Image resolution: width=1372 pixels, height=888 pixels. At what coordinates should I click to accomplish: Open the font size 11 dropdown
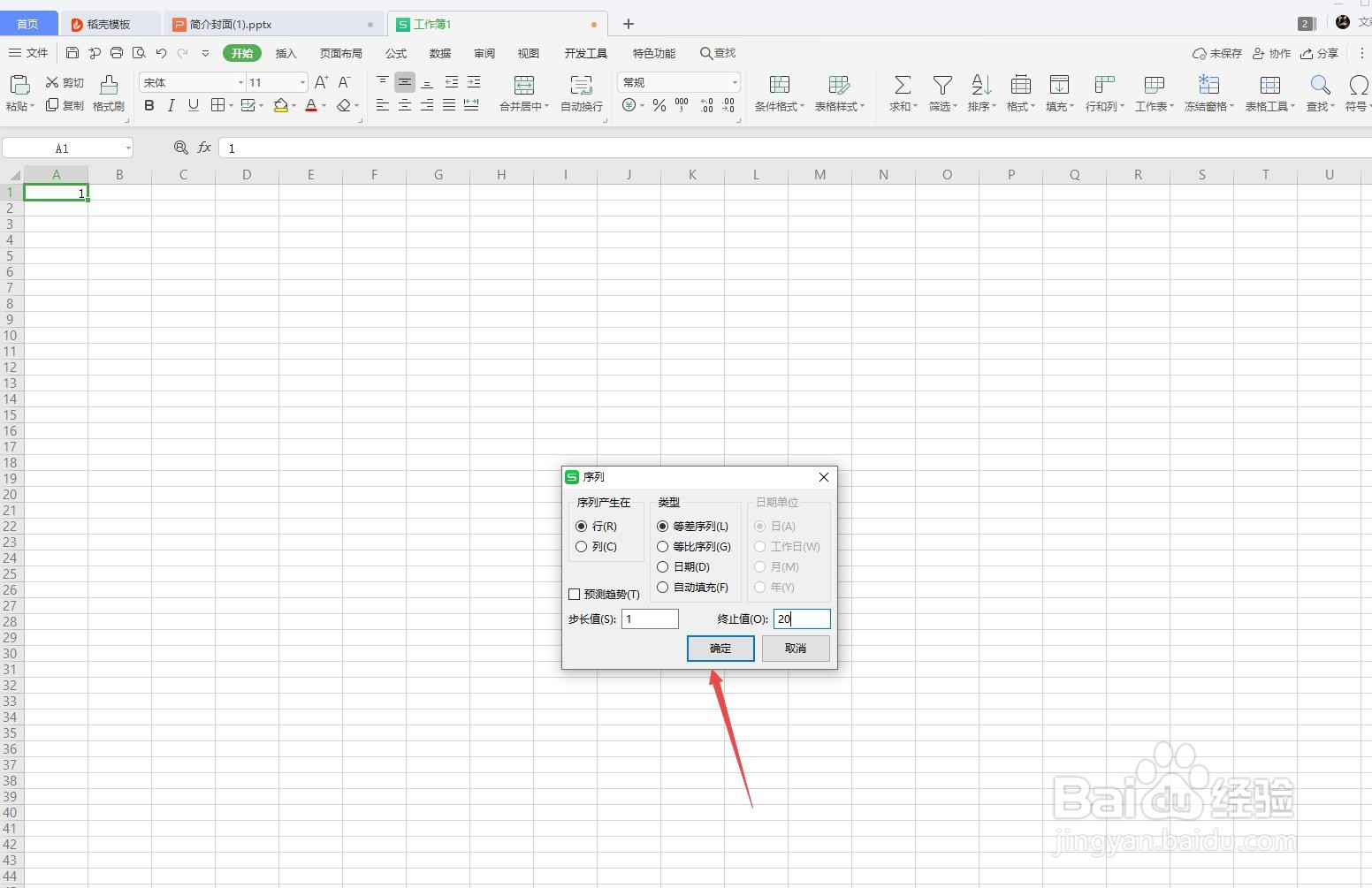302,82
